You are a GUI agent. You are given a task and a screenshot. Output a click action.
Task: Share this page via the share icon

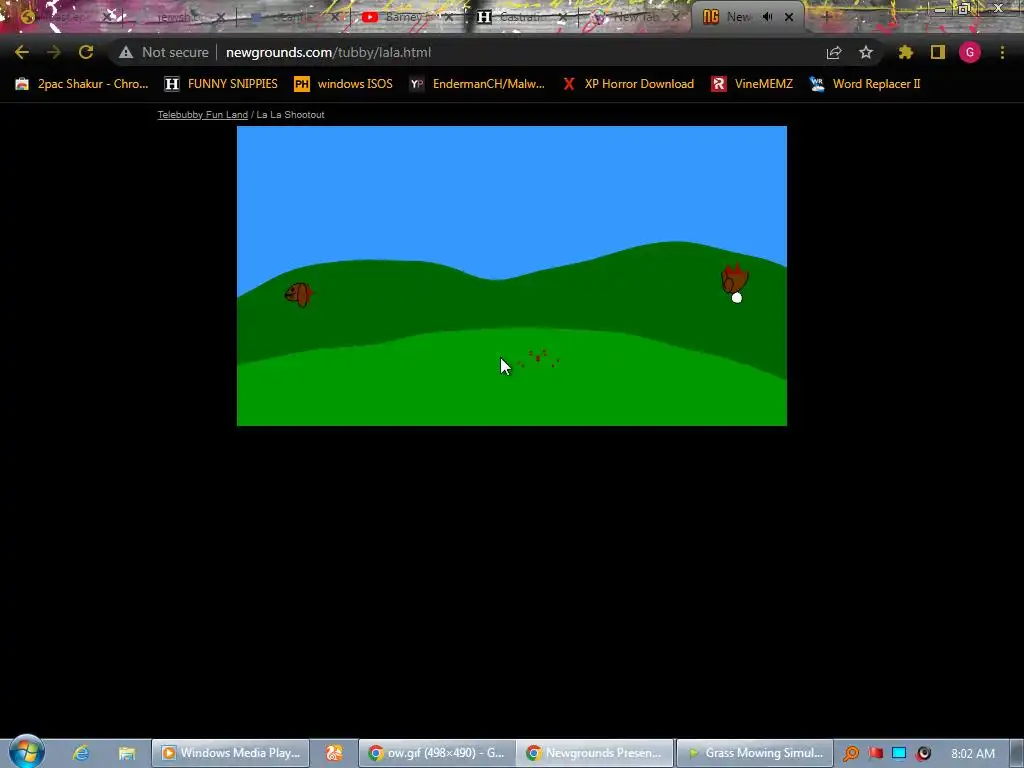834,52
